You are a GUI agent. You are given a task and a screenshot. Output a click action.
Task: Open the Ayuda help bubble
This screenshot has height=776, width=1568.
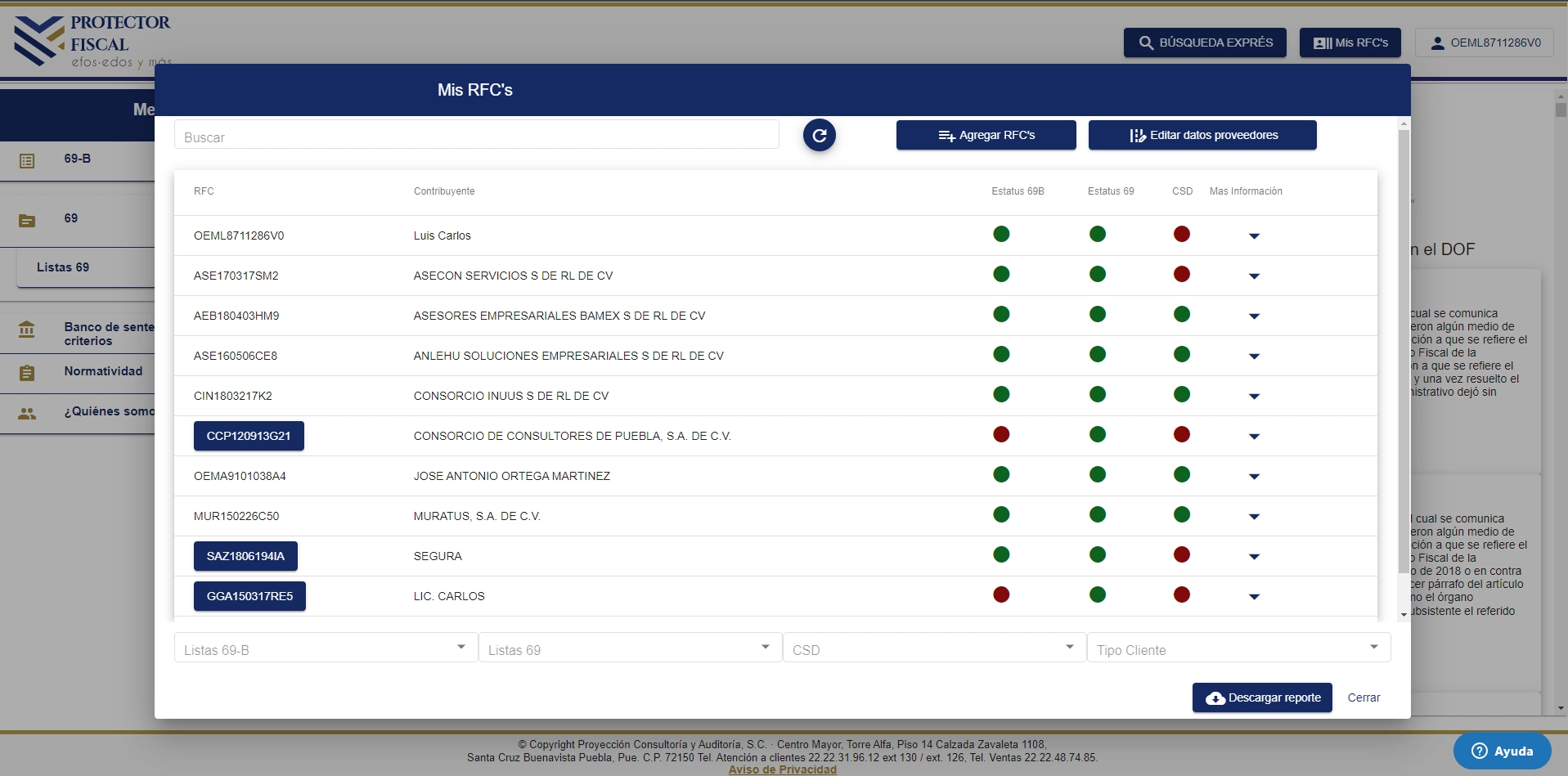click(1502, 751)
